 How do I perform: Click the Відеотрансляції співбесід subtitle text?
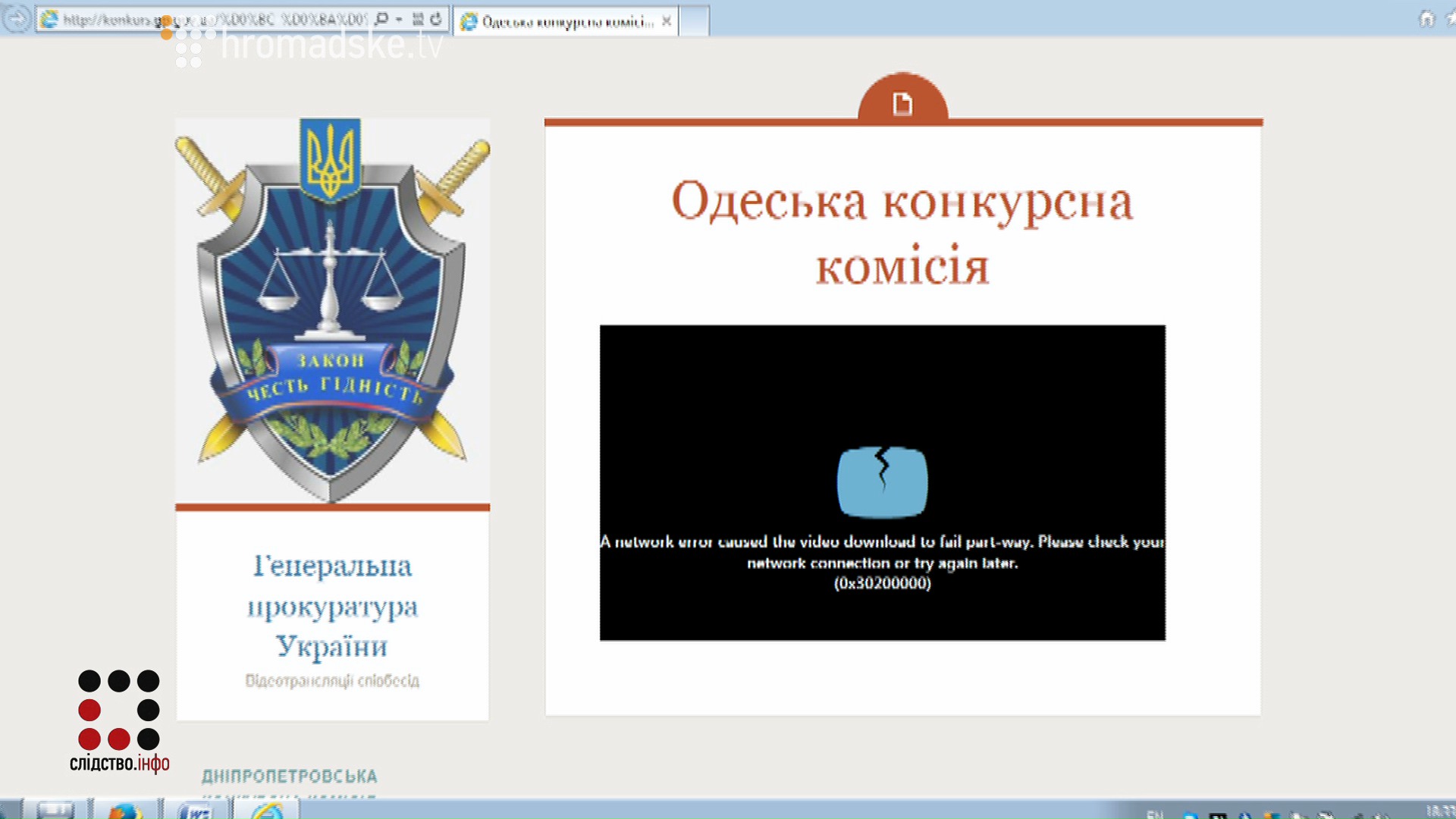pyautogui.click(x=332, y=681)
